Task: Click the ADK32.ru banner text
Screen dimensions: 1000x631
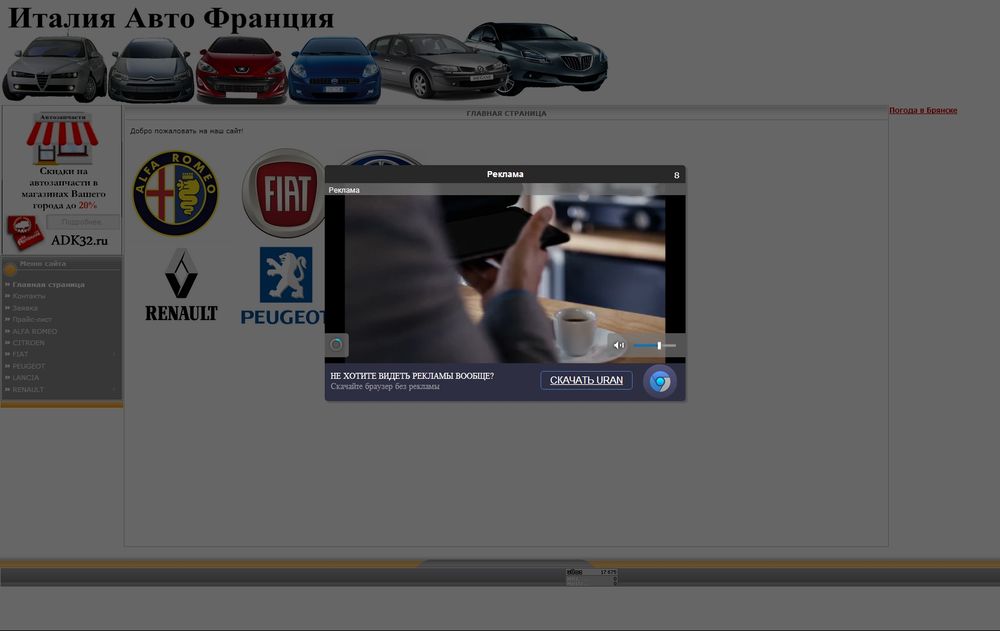Action: (79, 241)
